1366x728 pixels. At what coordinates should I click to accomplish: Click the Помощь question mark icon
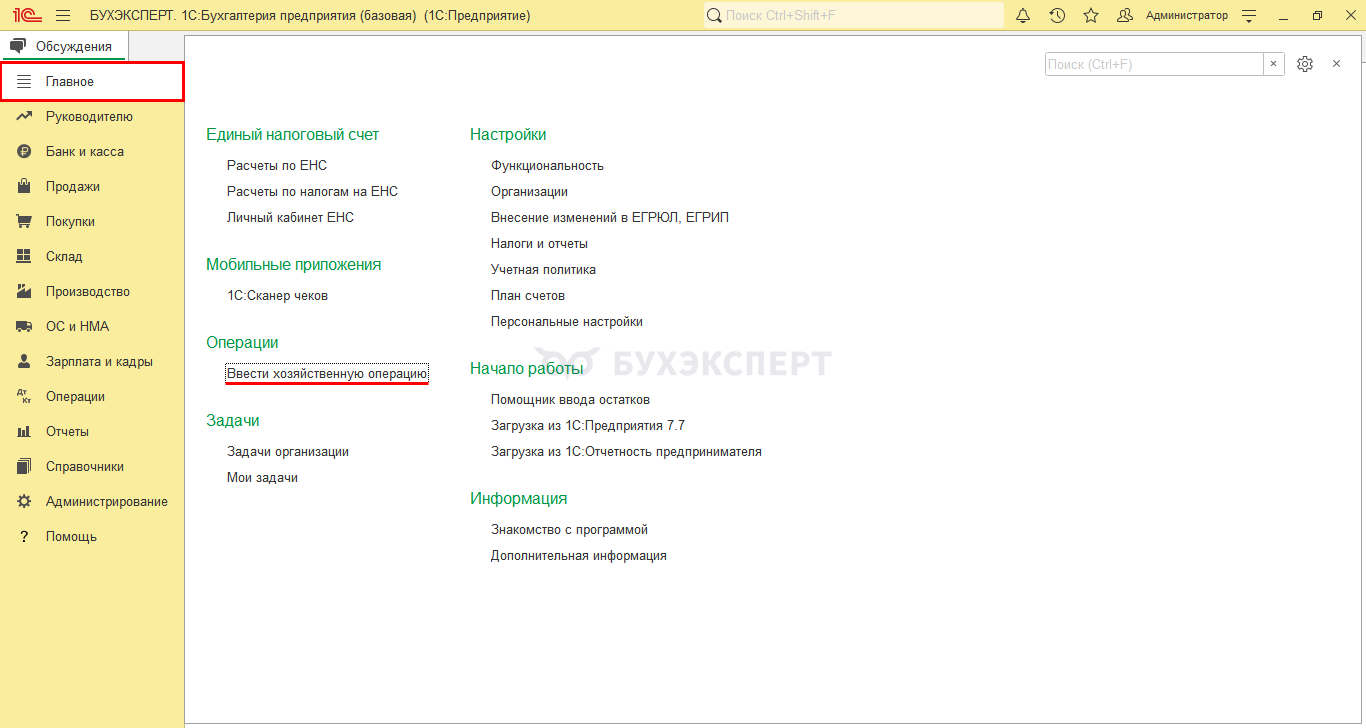(25, 537)
